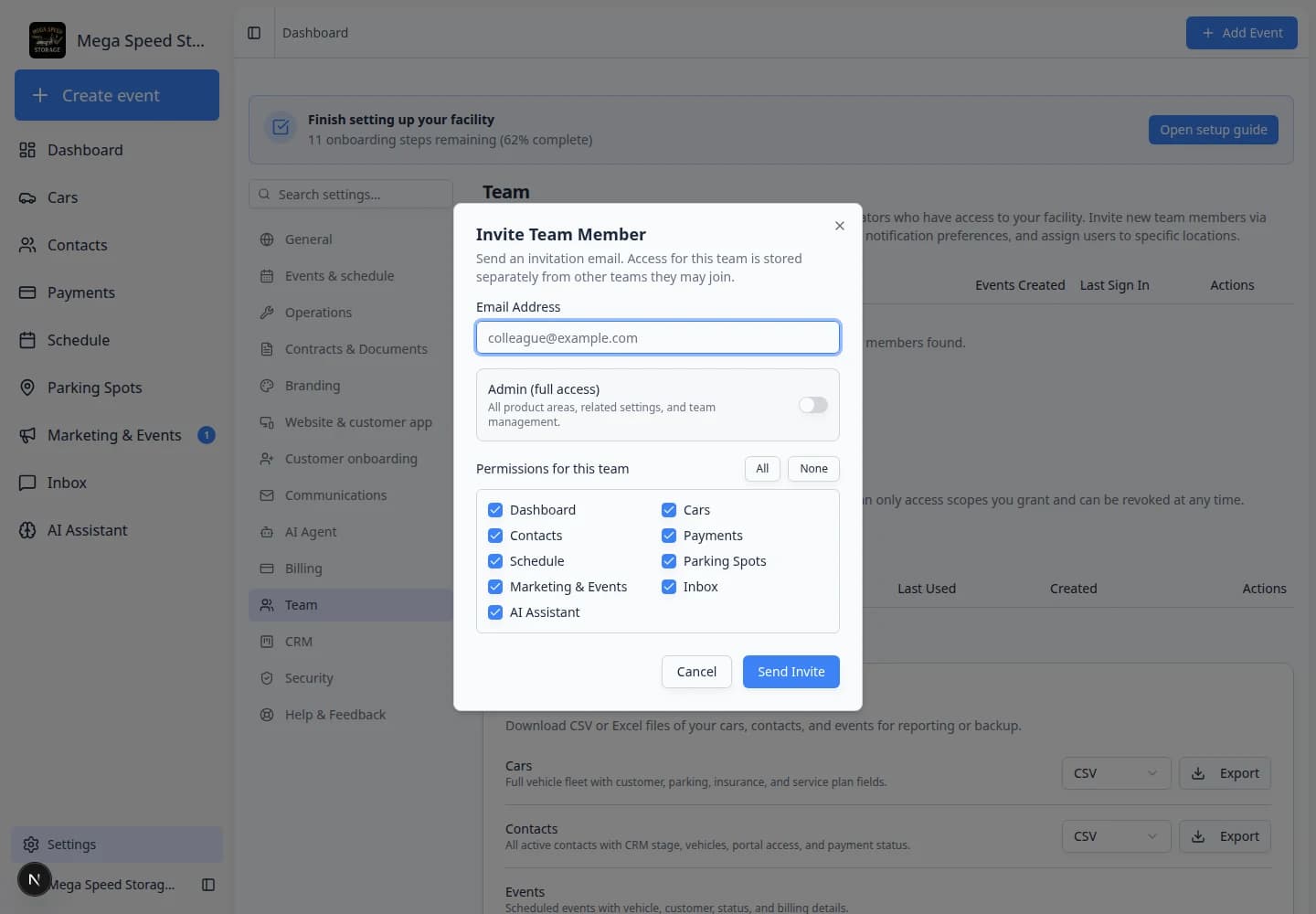1316x914 pixels.
Task: Click the Add Event button
Action: (x=1241, y=33)
